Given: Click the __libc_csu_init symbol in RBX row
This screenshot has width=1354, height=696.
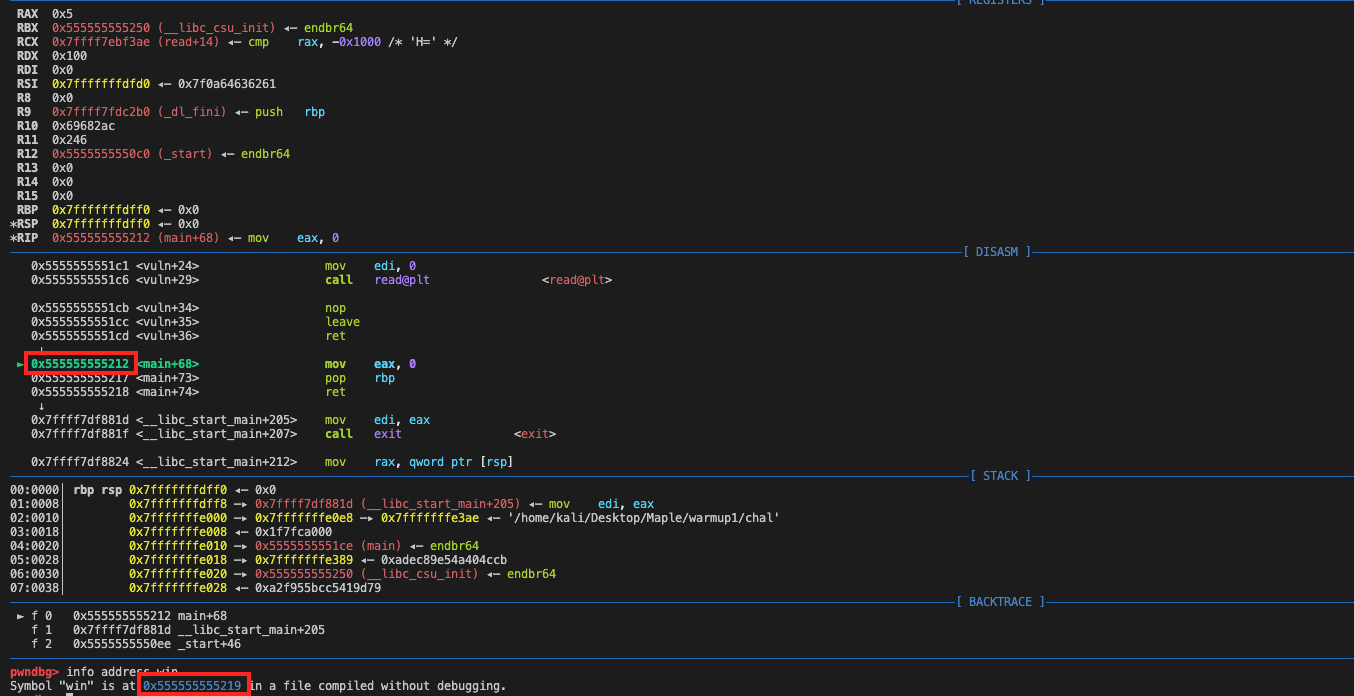Looking at the screenshot, I should tap(206, 28).
